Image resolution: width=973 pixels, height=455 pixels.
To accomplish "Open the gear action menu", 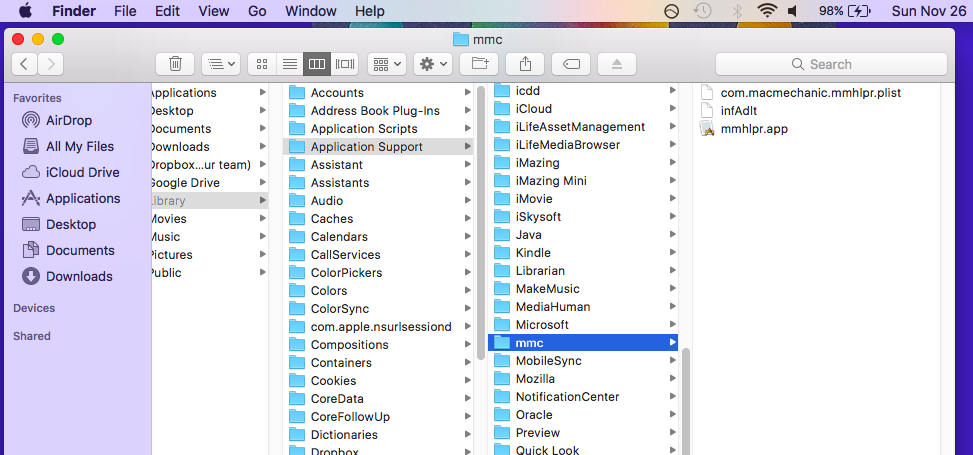I will pyautogui.click(x=433, y=64).
